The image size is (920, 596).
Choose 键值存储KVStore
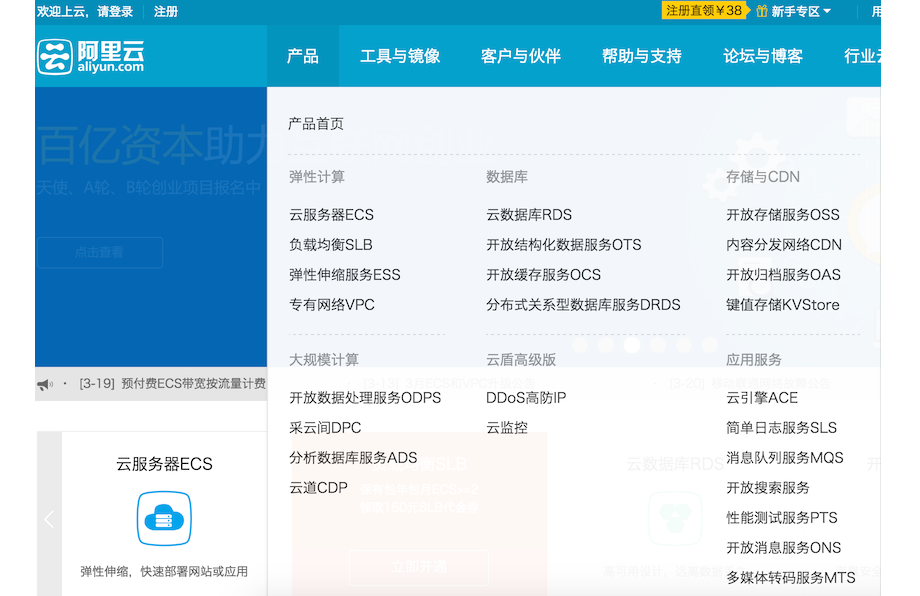point(783,304)
